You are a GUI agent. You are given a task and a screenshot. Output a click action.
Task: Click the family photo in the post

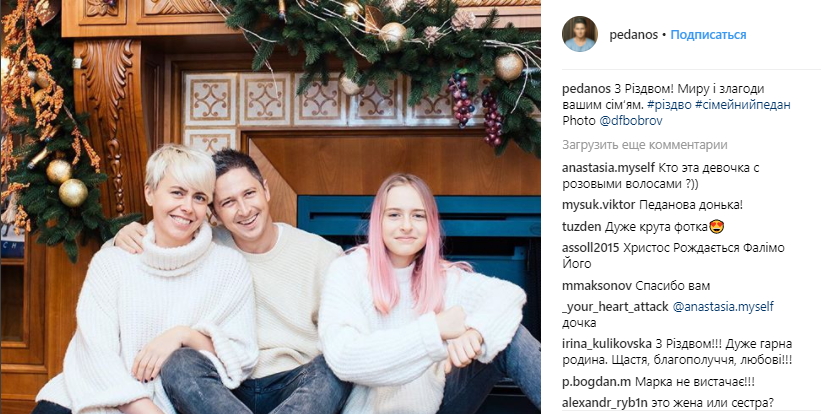point(270,207)
